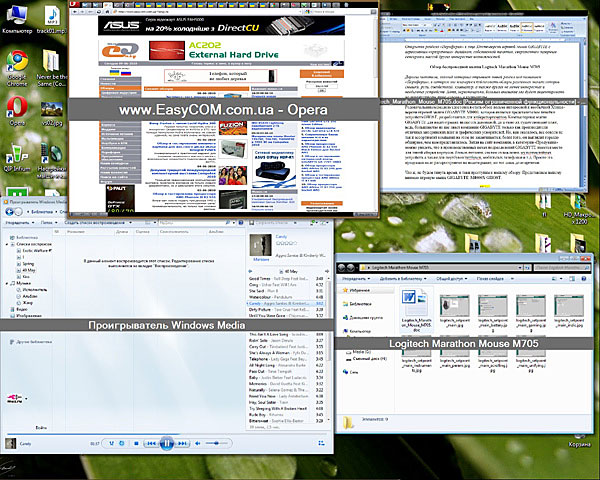This screenshot has height=480, width=600.
Task: Open Создать список воспроизведения dropdown
Action: coord(98,222)
